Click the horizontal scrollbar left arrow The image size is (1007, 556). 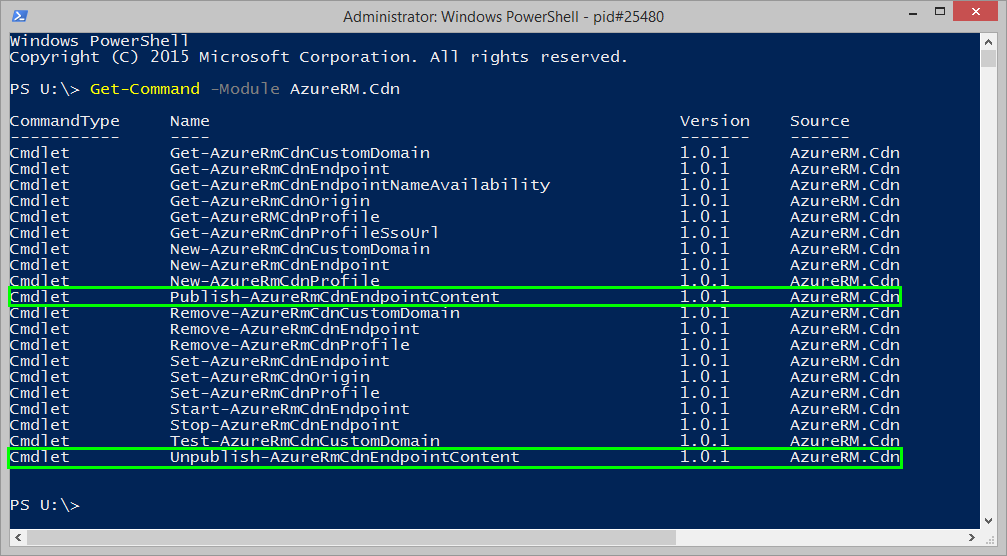pos(18,537)
